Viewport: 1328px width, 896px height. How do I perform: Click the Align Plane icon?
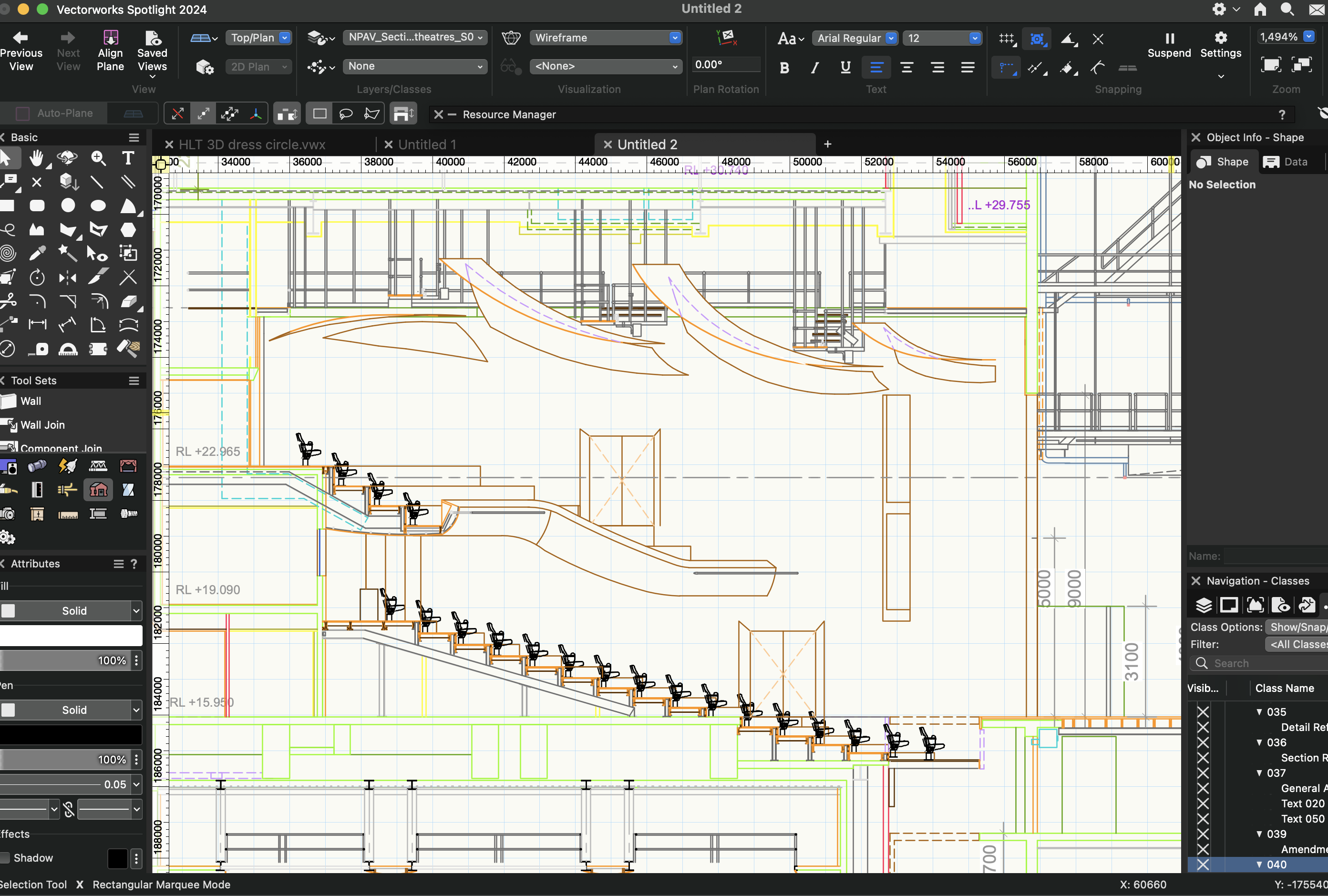point(110,38)
